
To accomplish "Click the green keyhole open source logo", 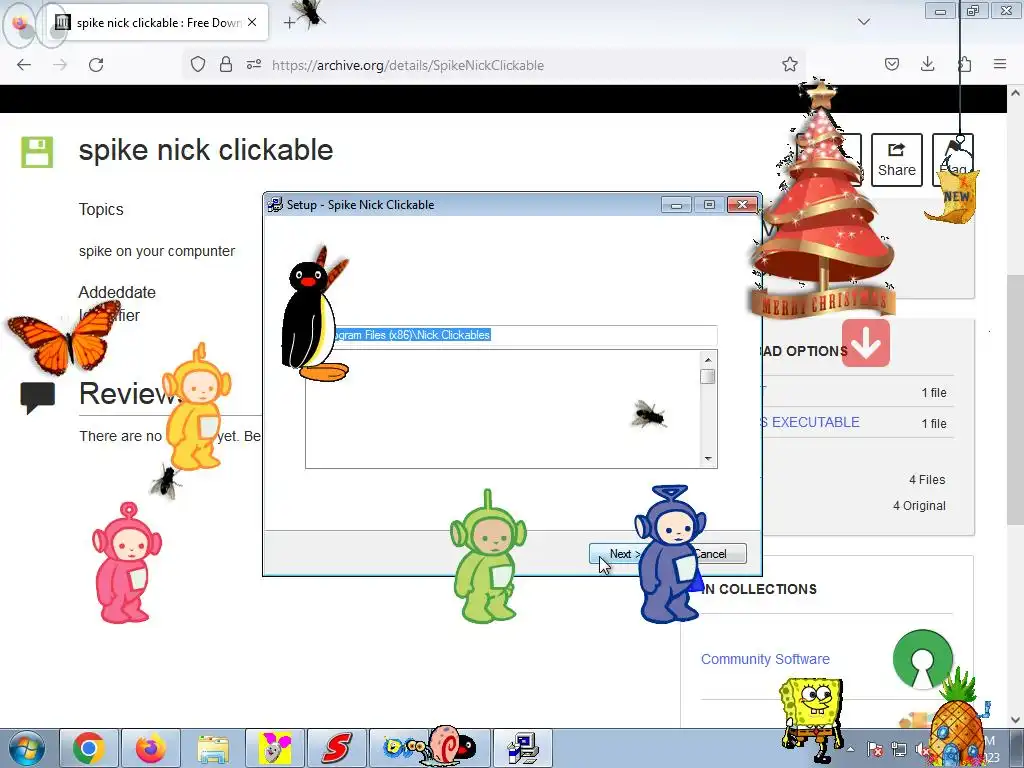I will [x=922, y=658].
